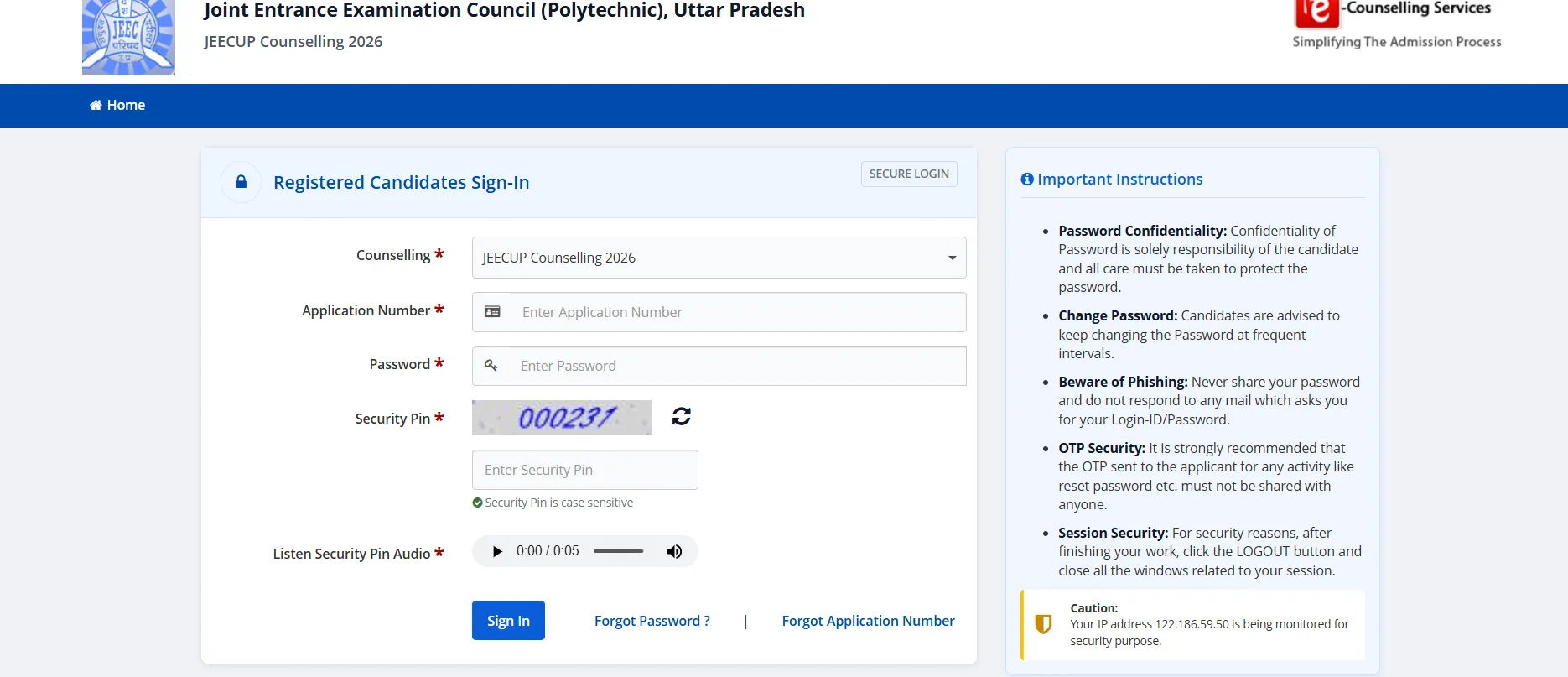
Task: Open the Counselling dropdown
Action: coord(719,258)
